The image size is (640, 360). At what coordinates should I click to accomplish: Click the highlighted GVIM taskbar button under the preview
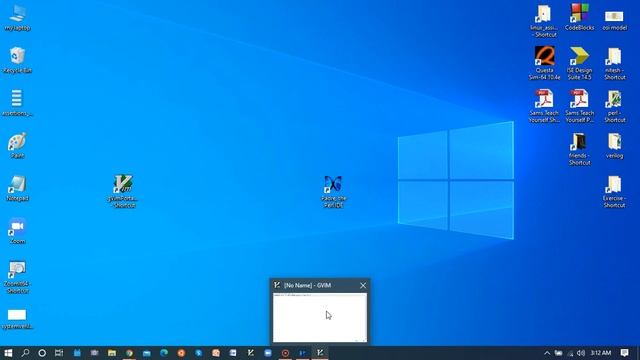click(x=320, y=353)
